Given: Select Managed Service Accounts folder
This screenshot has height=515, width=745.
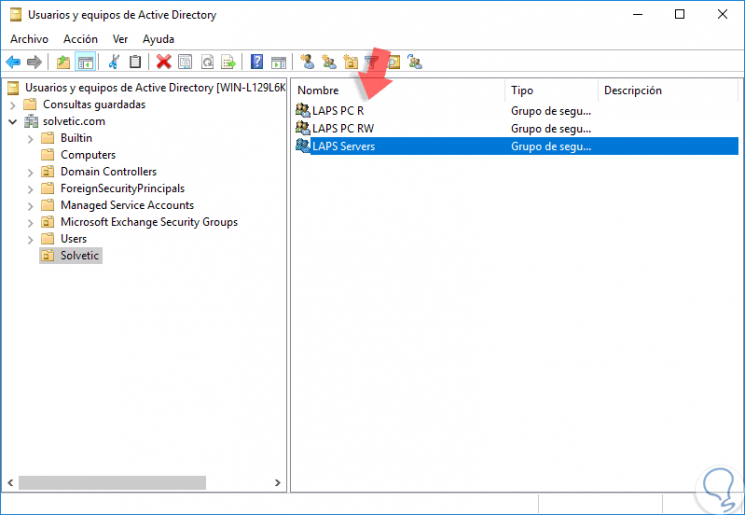Looking at the screenshot, I should (x=127, y=205).
